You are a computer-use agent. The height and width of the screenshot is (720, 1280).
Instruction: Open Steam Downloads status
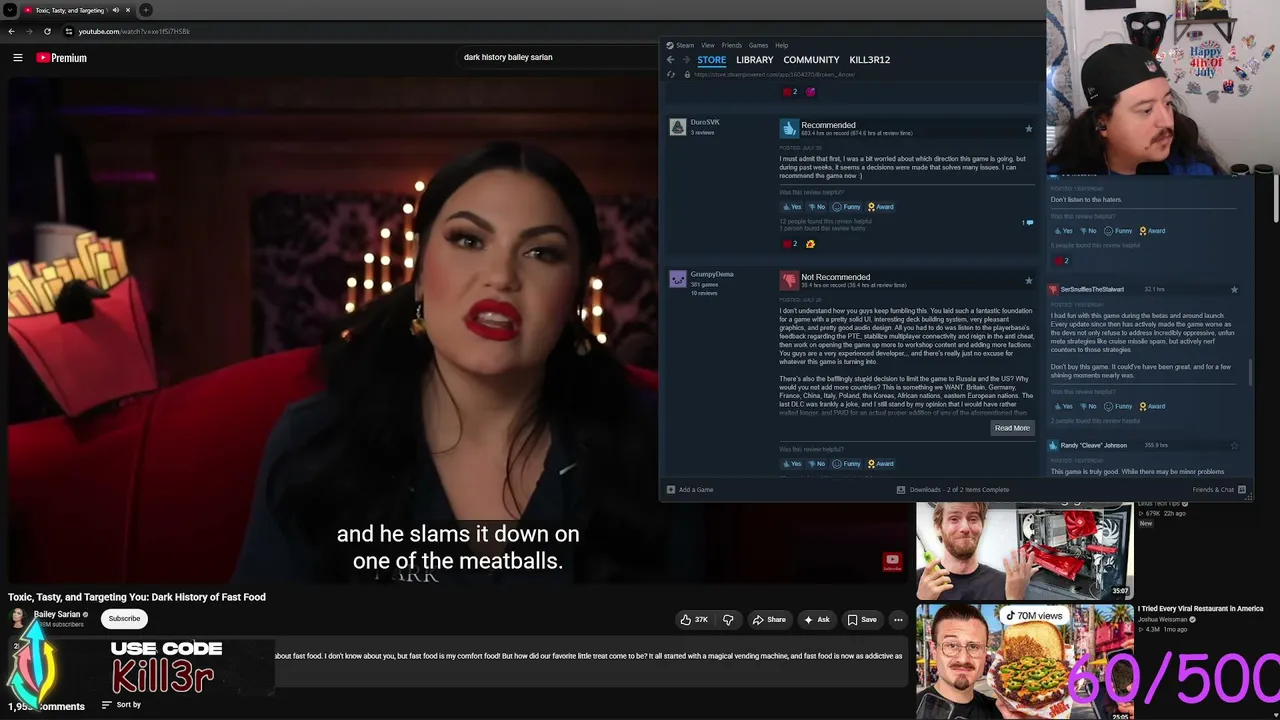(953, 490)
